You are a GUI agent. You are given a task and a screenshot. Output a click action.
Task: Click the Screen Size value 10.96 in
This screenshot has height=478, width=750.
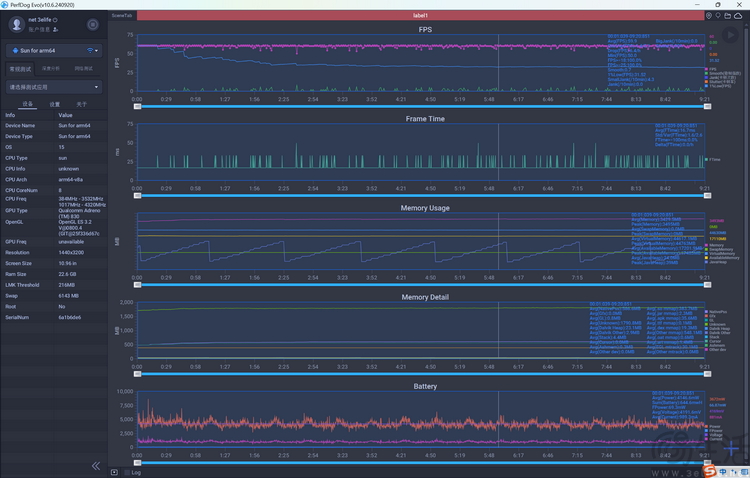point(68,263)
